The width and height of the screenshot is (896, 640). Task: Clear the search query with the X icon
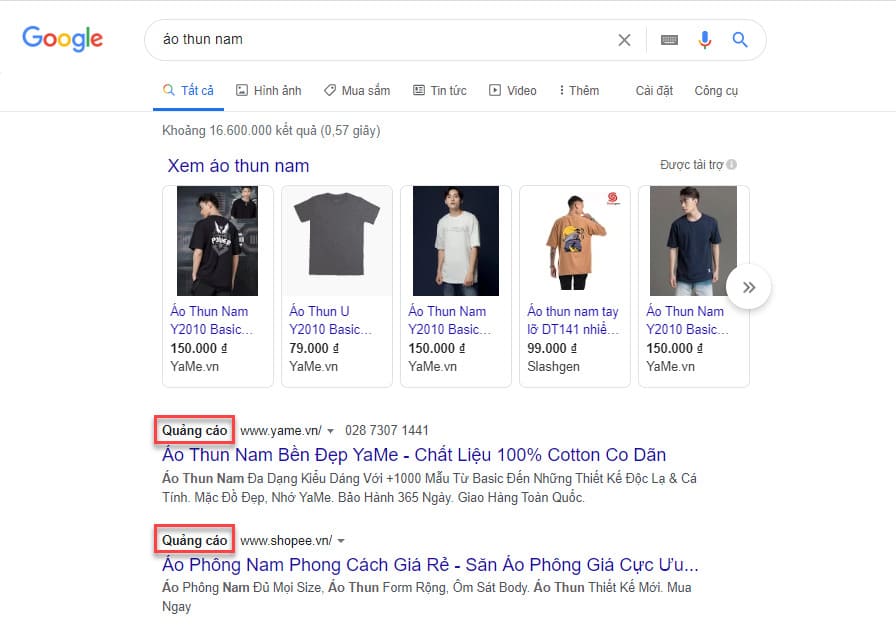click(624, 40)
